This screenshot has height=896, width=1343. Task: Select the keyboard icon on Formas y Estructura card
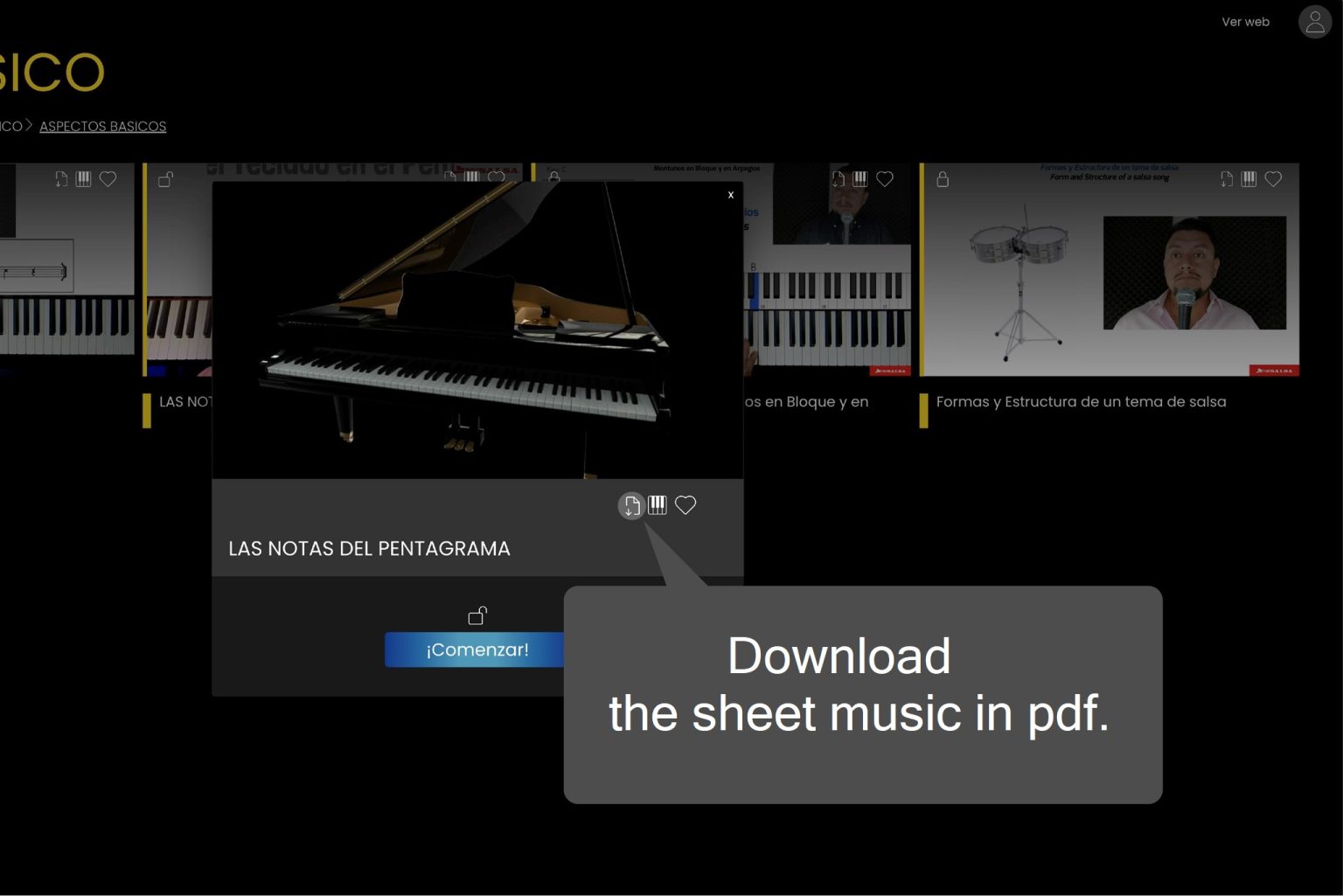[1249, 178]
